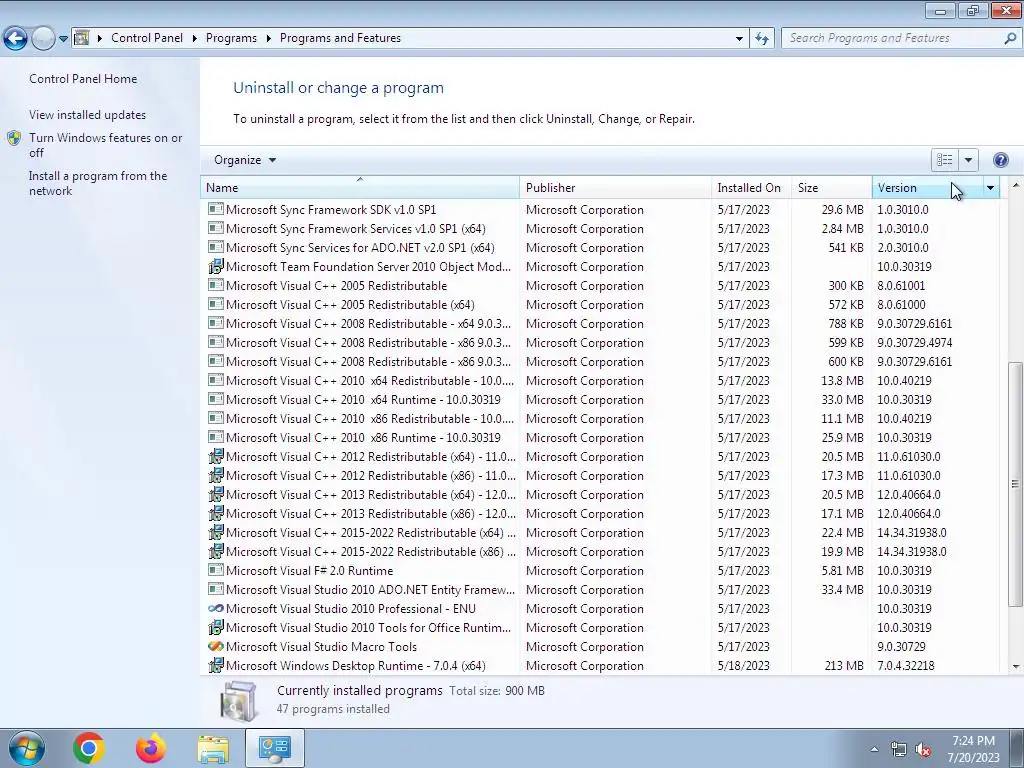Sort list by Installed On column
This screenshot has height=768, width=1024.
[x=751, y=187]
